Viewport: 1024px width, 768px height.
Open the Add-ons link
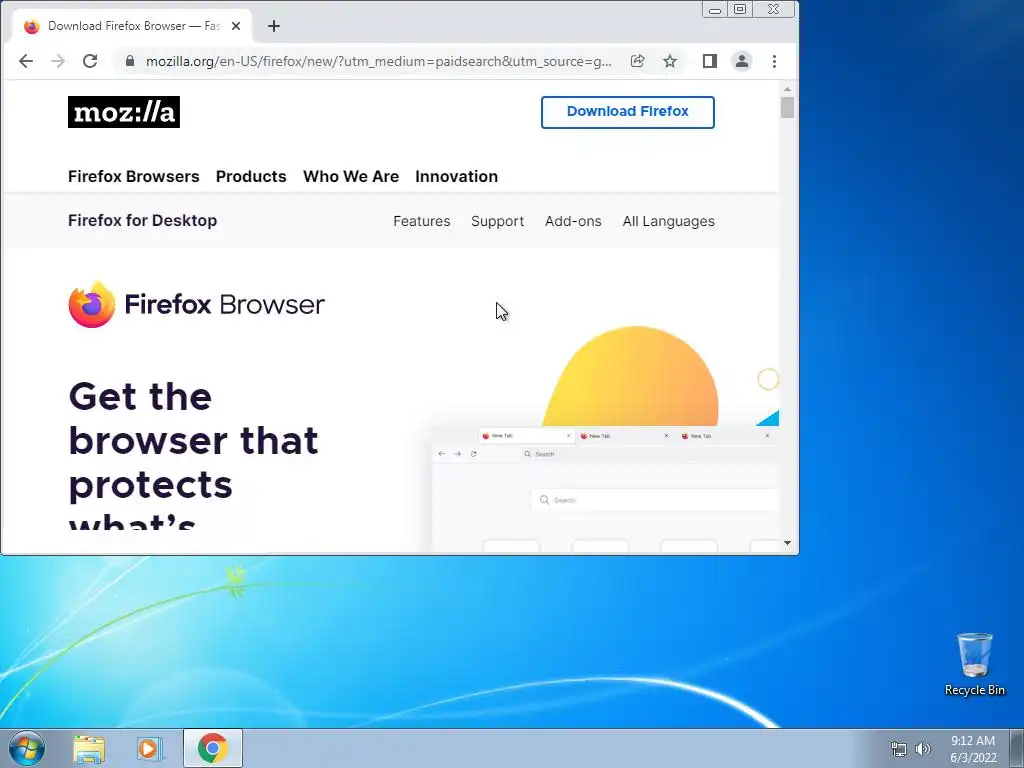573,221
